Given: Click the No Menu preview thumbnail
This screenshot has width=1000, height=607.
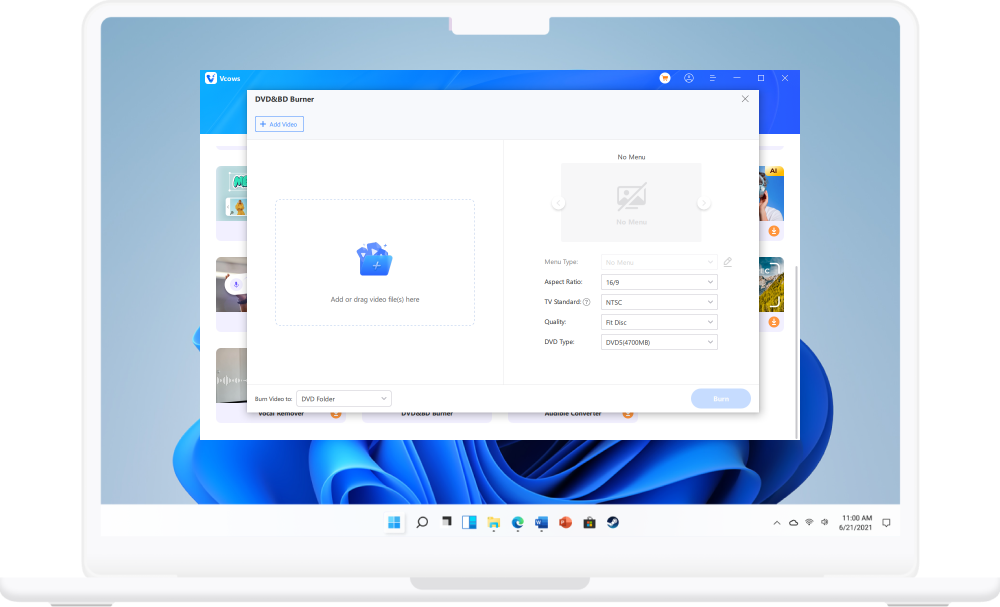Looking at the screenshot, I should coord(631,202).
